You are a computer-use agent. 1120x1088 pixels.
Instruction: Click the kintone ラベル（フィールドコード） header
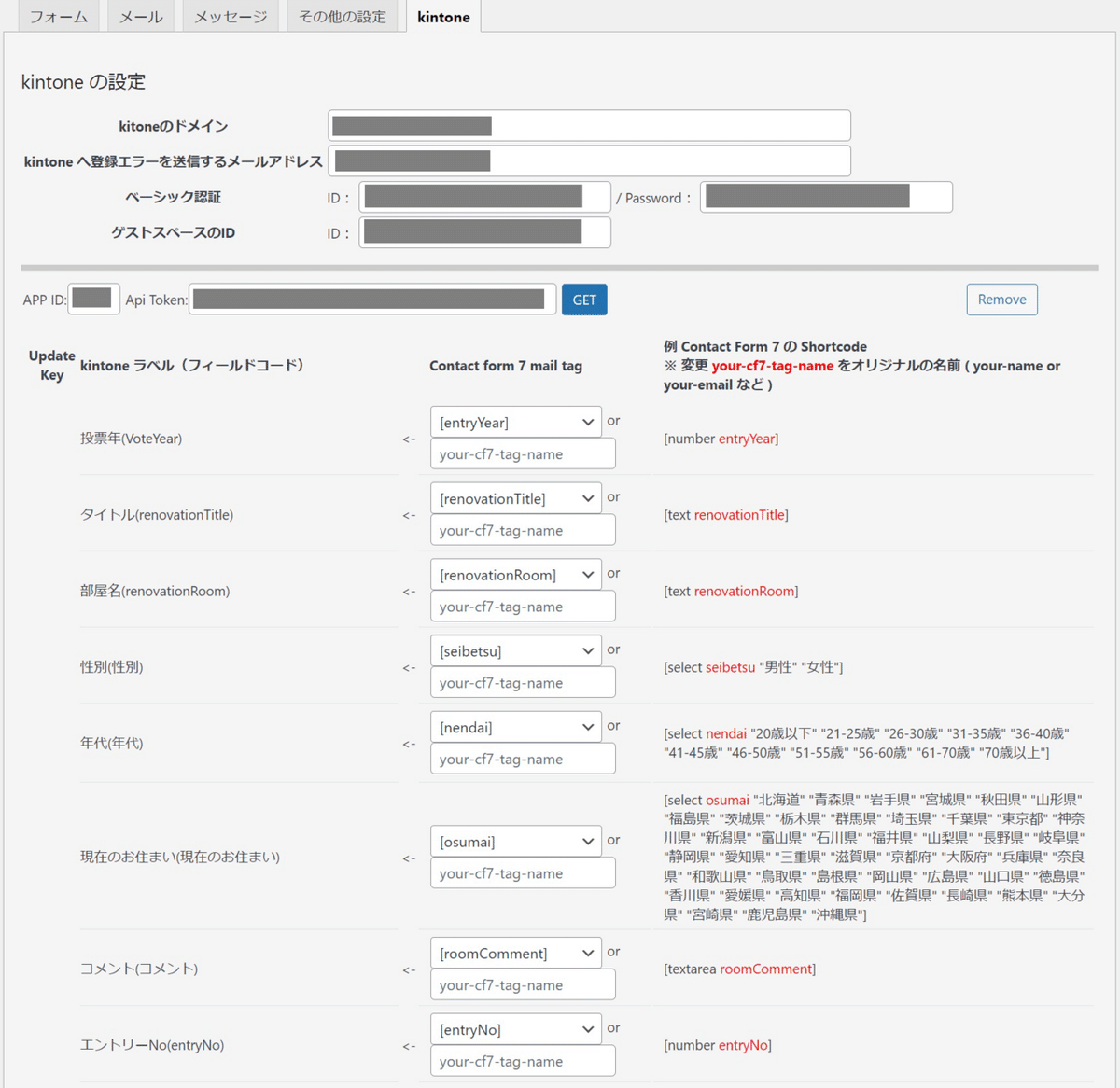pyautogui.click(x=192, y=365)
